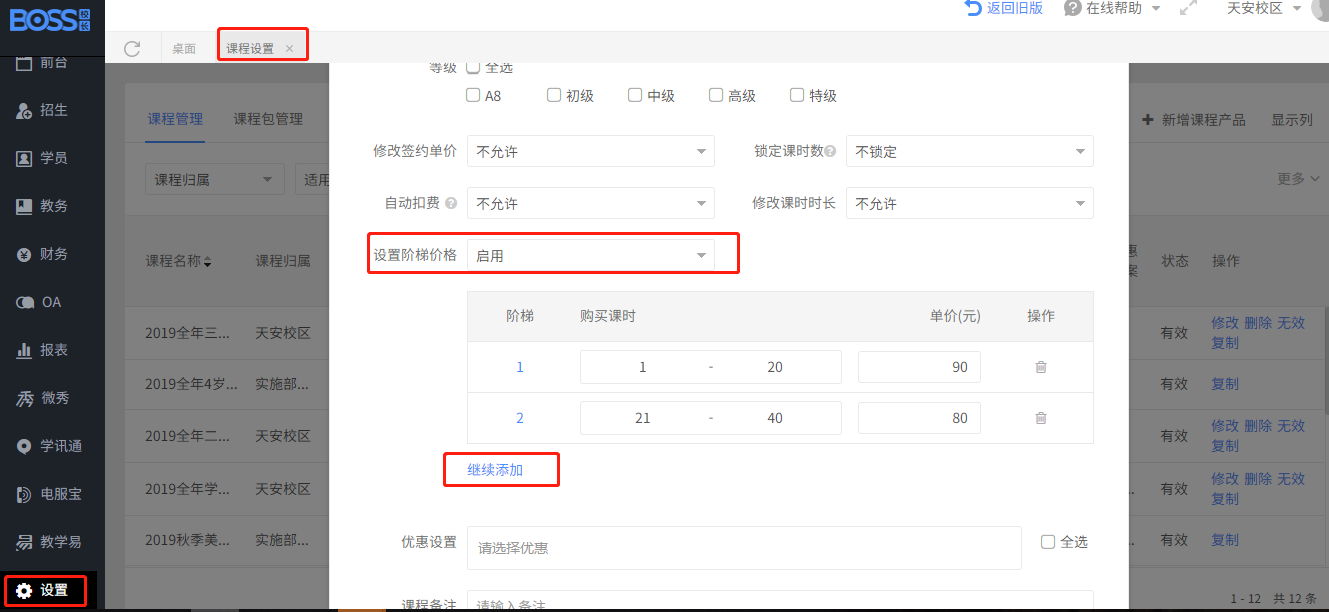Click the 课程备注 input field
Image resolution: width=1329 pixels, height=612 pixels.
point(780,600)
